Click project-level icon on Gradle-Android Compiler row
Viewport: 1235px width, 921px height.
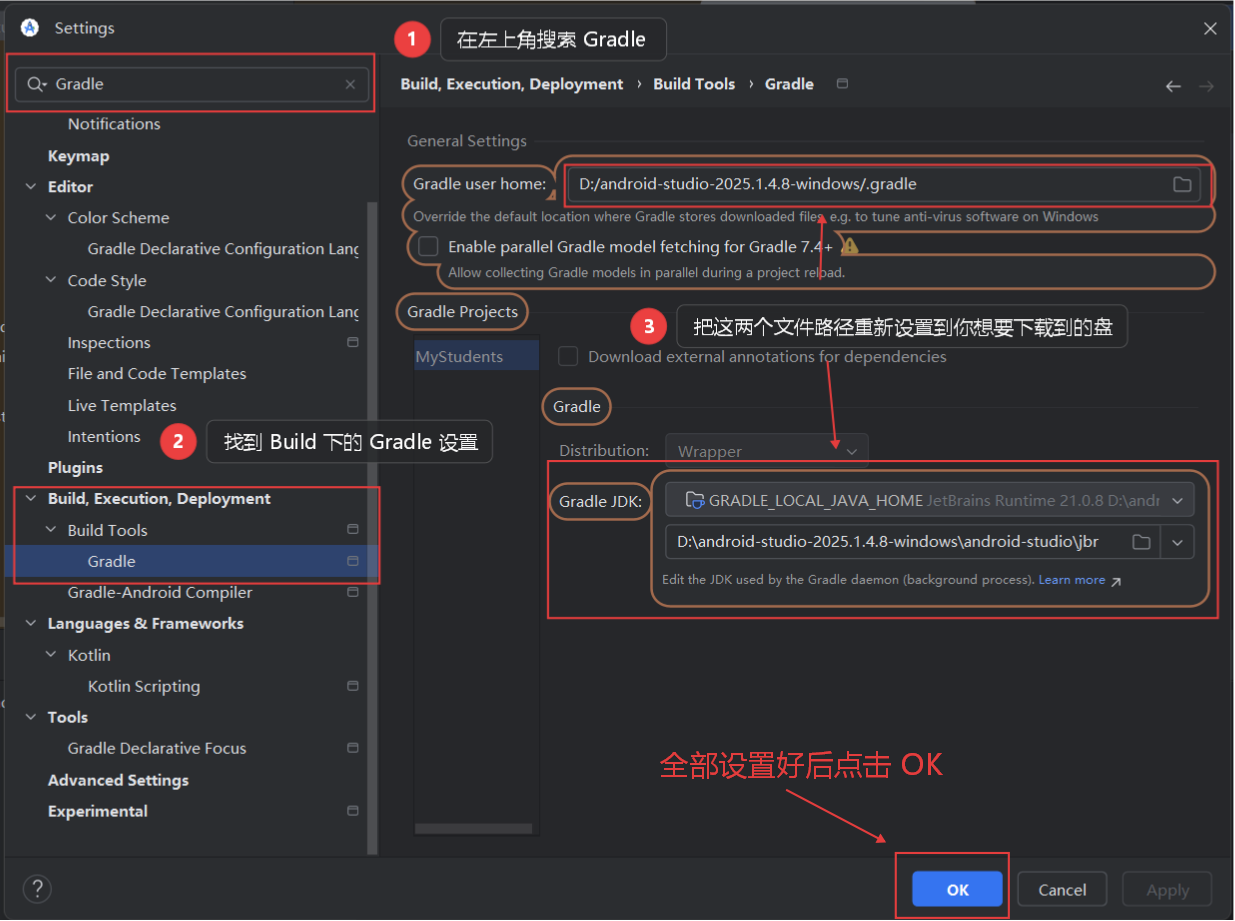click(352, 592)
